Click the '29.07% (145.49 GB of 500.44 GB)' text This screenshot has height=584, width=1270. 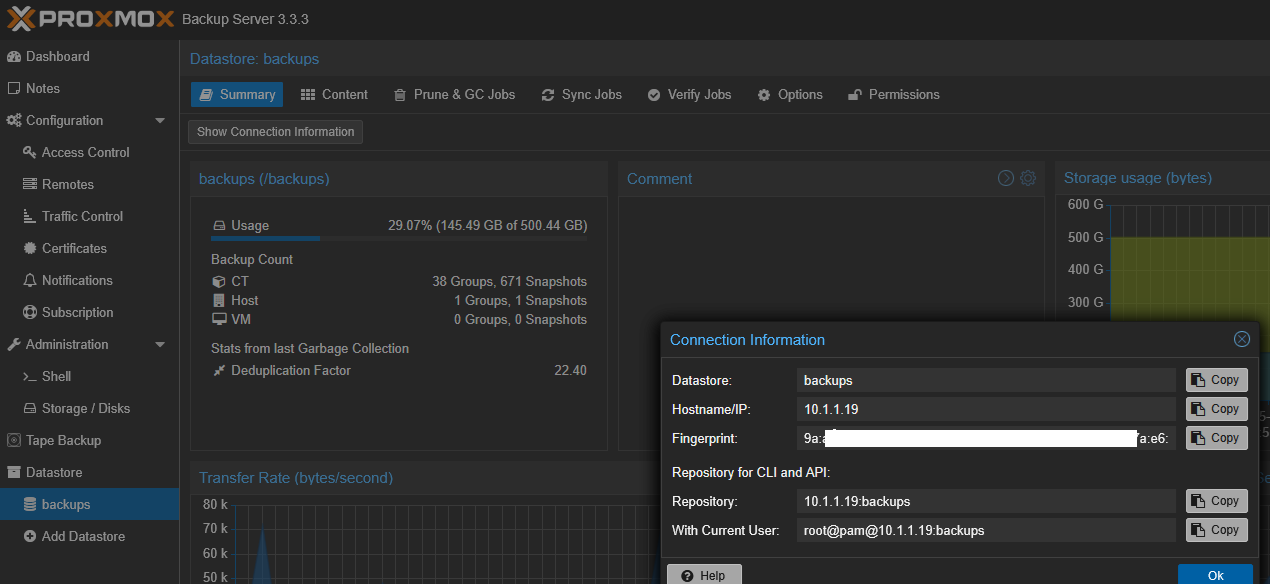tap(487, 225)
